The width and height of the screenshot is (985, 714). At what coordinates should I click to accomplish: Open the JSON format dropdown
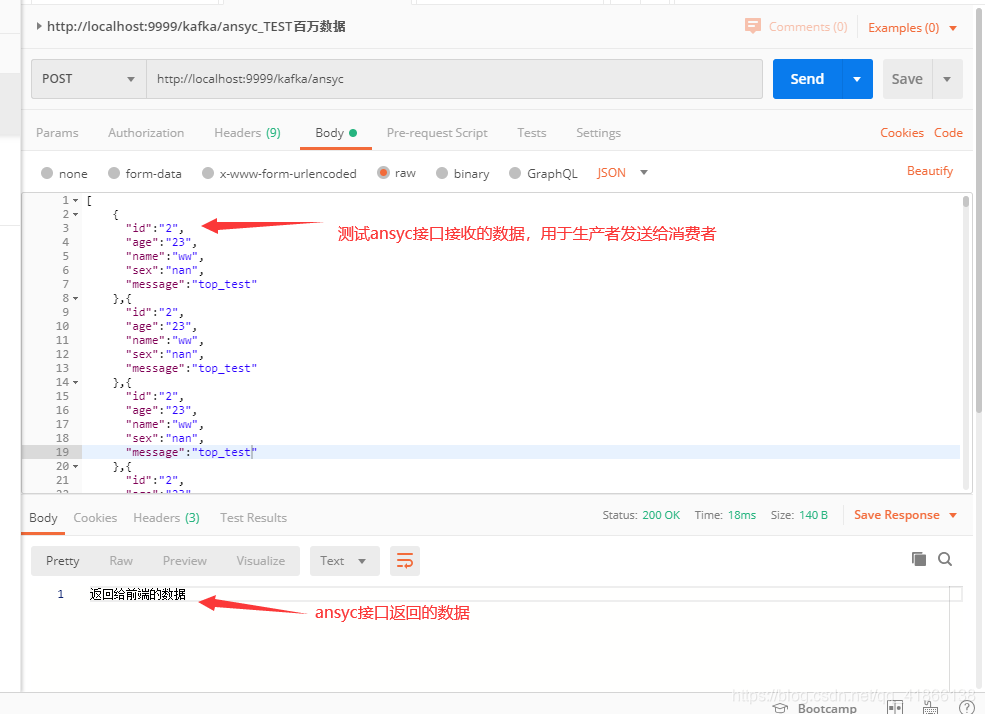(622, 173)
